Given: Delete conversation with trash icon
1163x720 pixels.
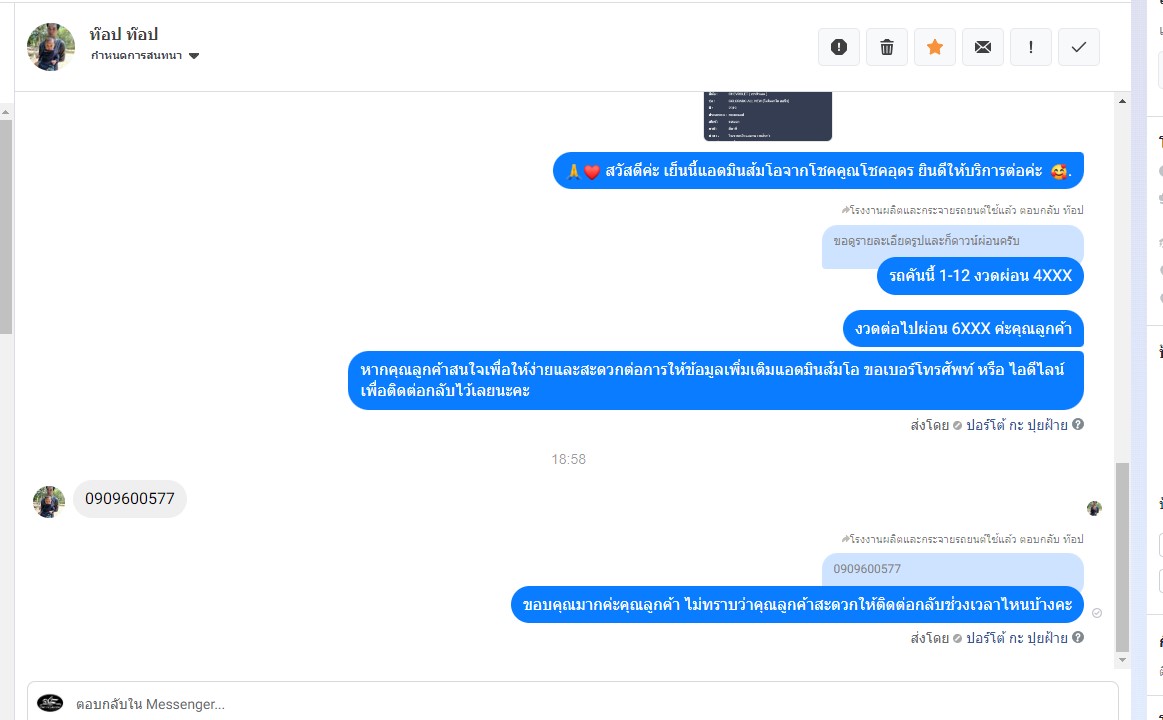Looking at the screenshot, I should (886, 47).
